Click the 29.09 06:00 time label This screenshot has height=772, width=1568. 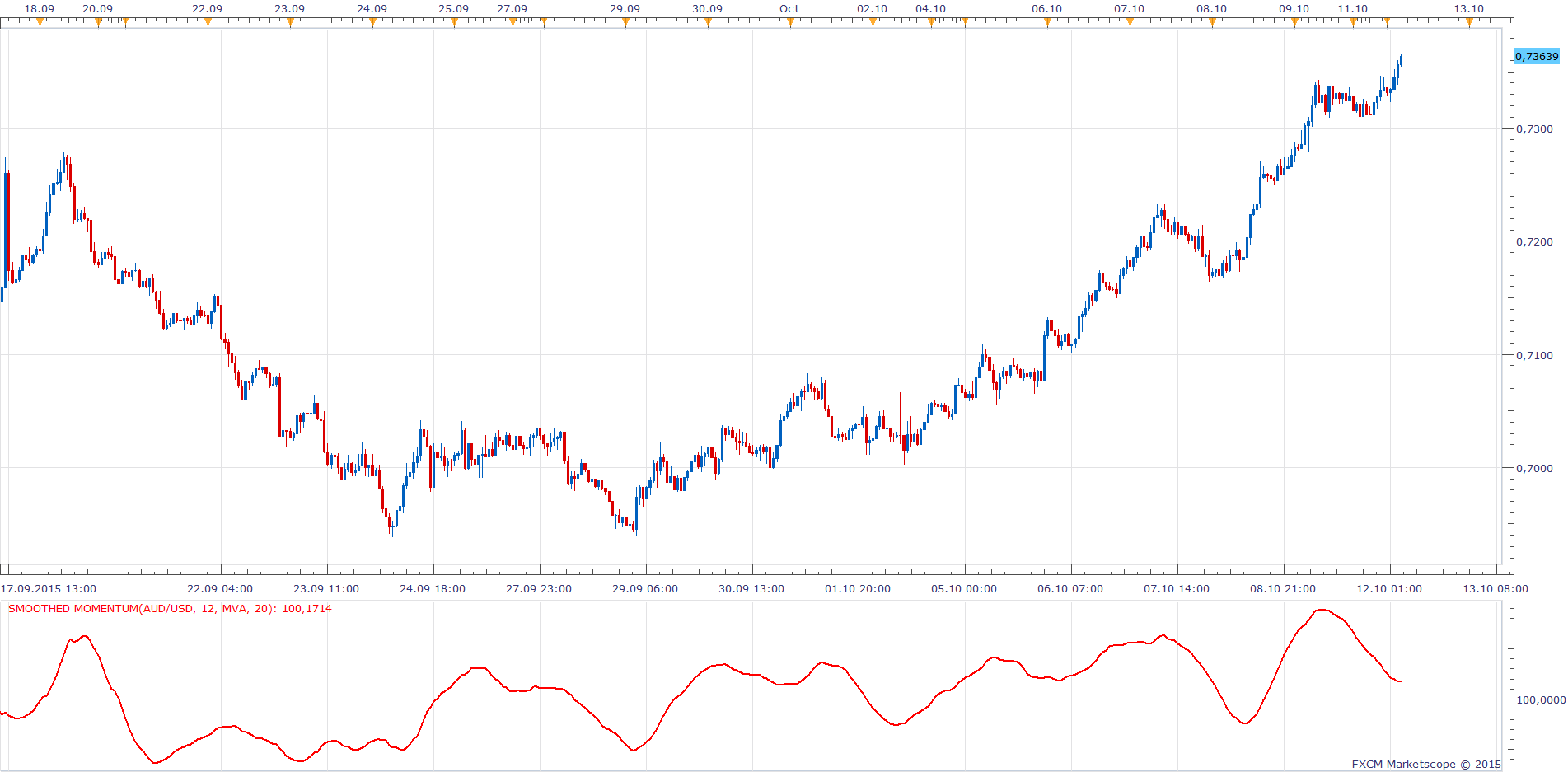coord(645,589)
